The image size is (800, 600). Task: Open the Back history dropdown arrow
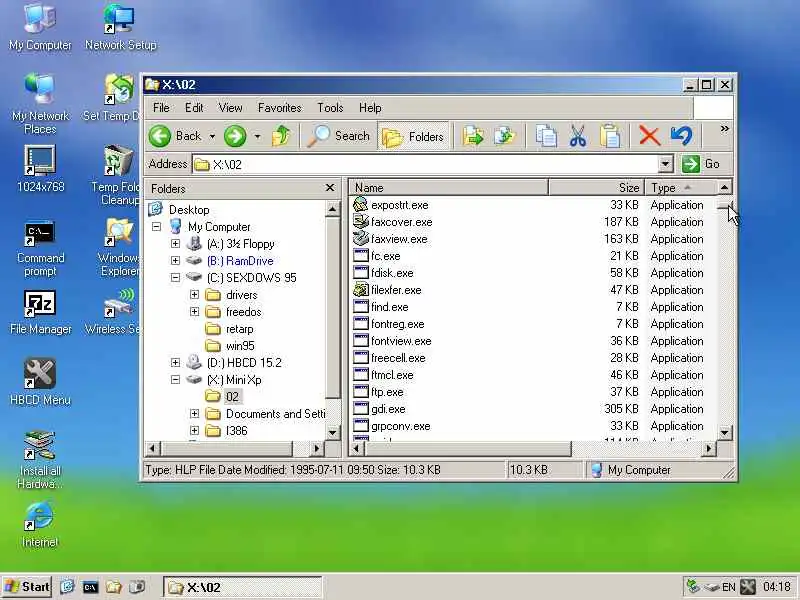coord(212,136)
